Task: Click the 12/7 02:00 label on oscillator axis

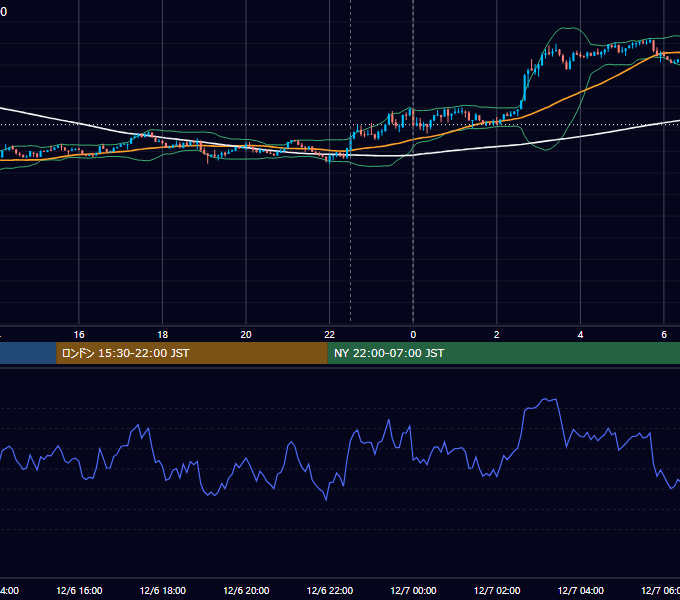Action: (x=497, y=590)
